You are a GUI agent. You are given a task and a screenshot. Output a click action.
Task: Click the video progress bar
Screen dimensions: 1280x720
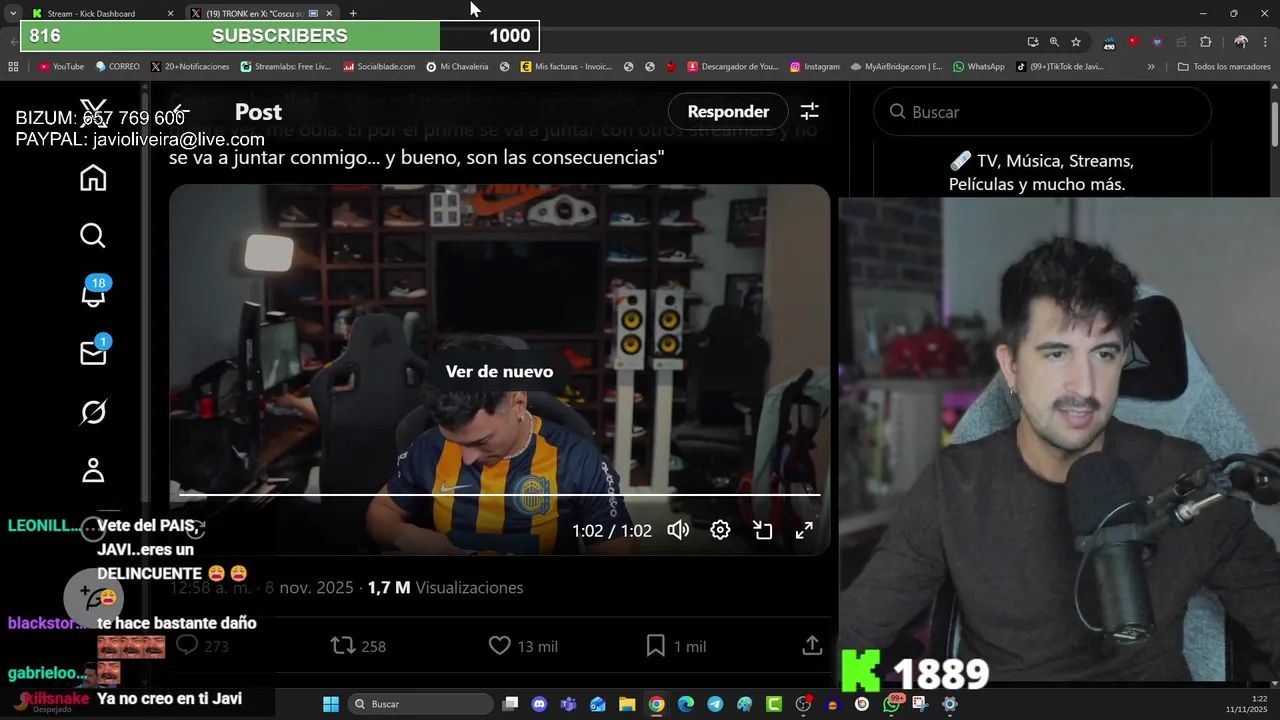pos(499,494)
